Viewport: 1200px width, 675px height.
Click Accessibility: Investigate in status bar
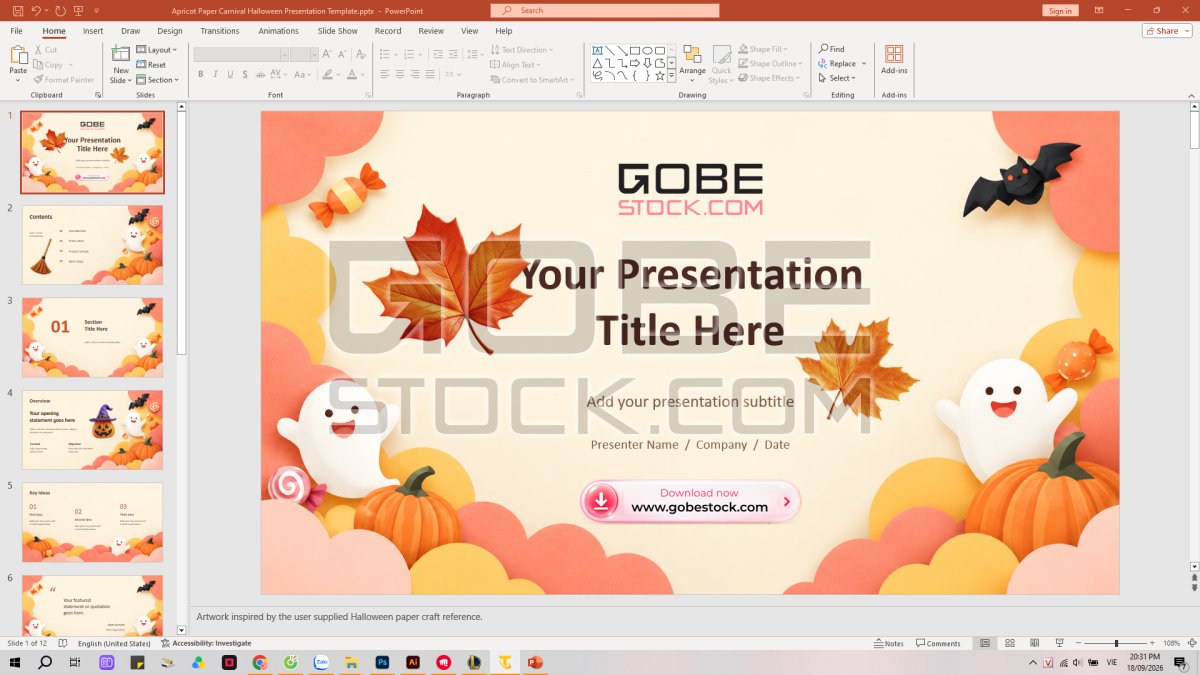tap(205, 643)
